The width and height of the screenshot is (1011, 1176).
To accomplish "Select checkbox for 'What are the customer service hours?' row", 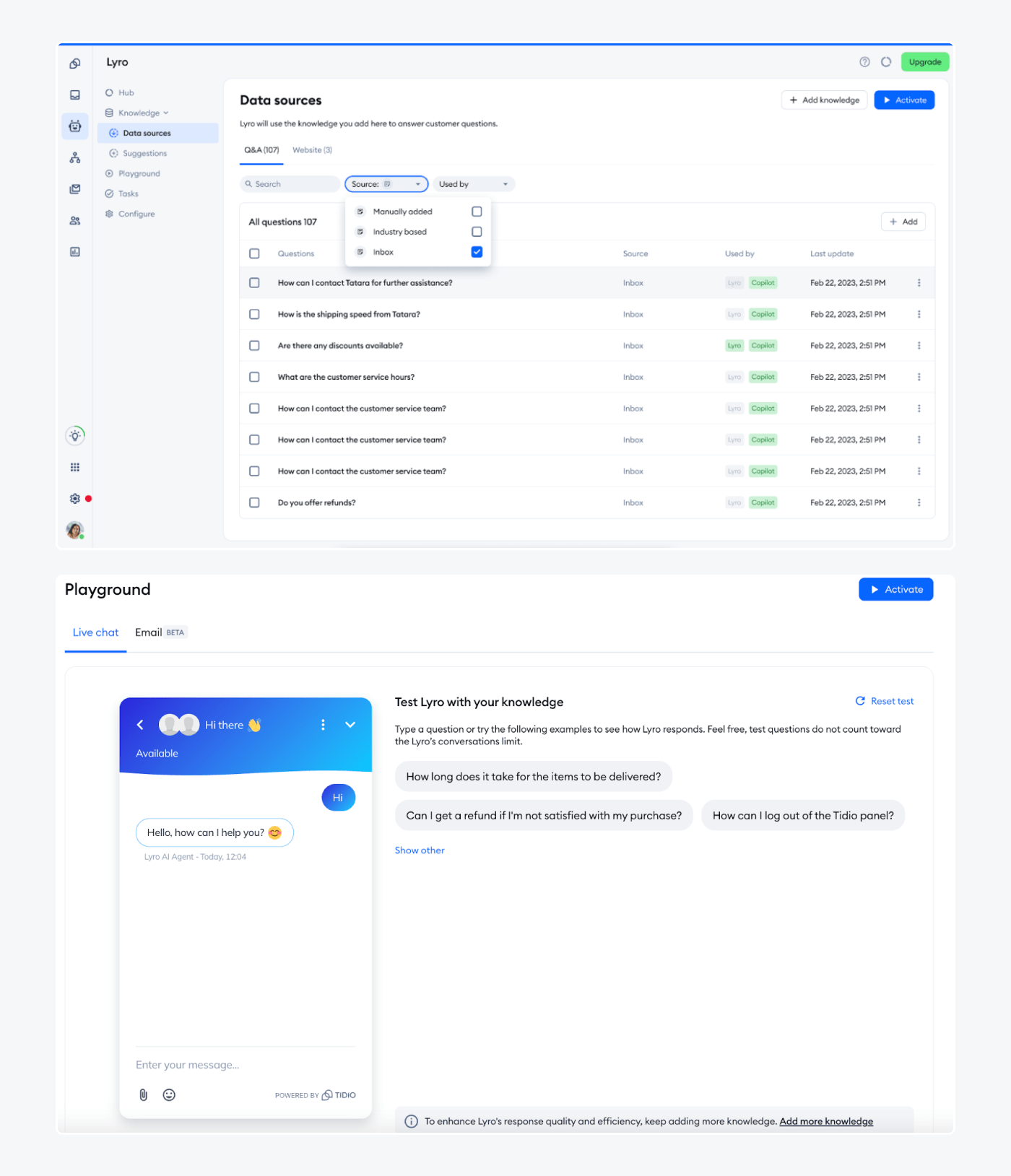I will coord(254,377).
